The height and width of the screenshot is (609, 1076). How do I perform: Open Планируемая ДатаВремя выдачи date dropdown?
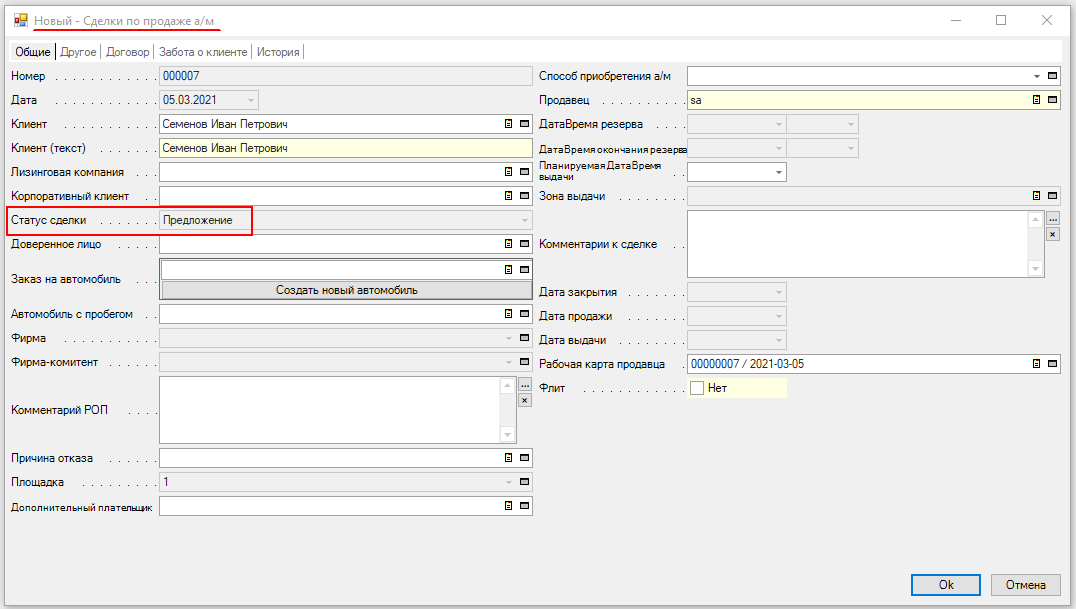(777, 172)
